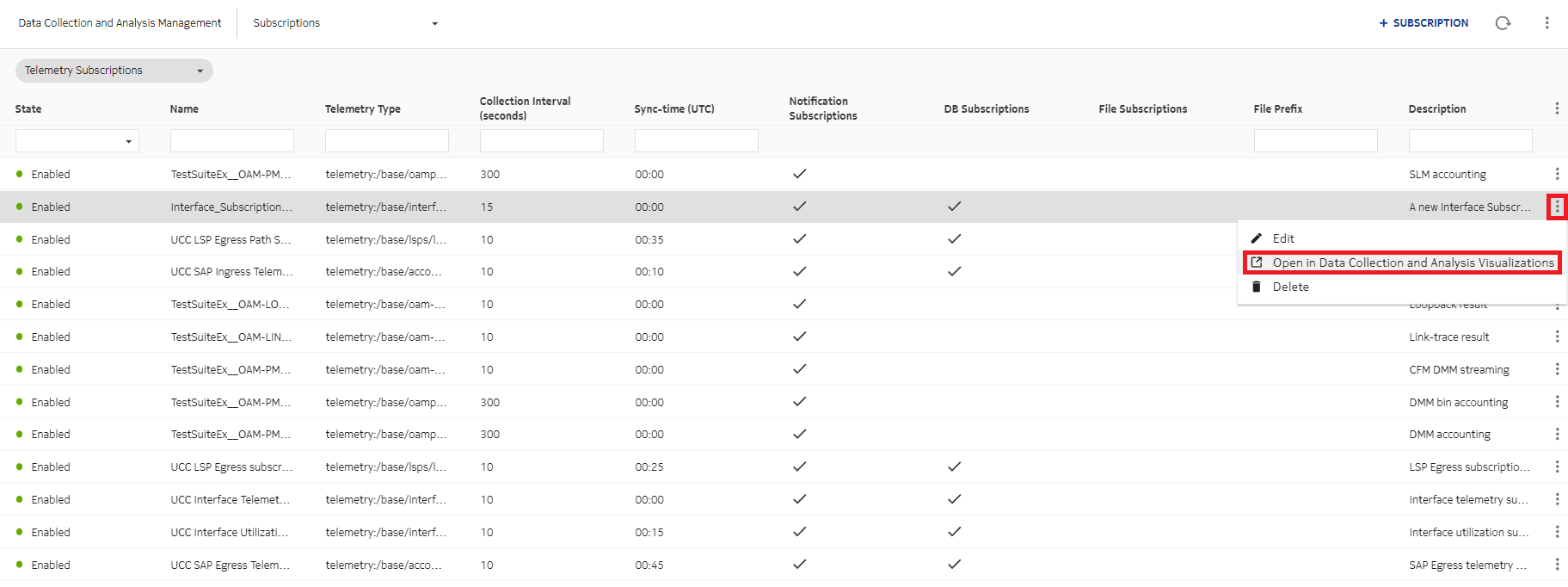This screenshot has width=1568, height=587.
Task: Open row menu for SLM accounting subscription
Action: [x=1556, y=174]
